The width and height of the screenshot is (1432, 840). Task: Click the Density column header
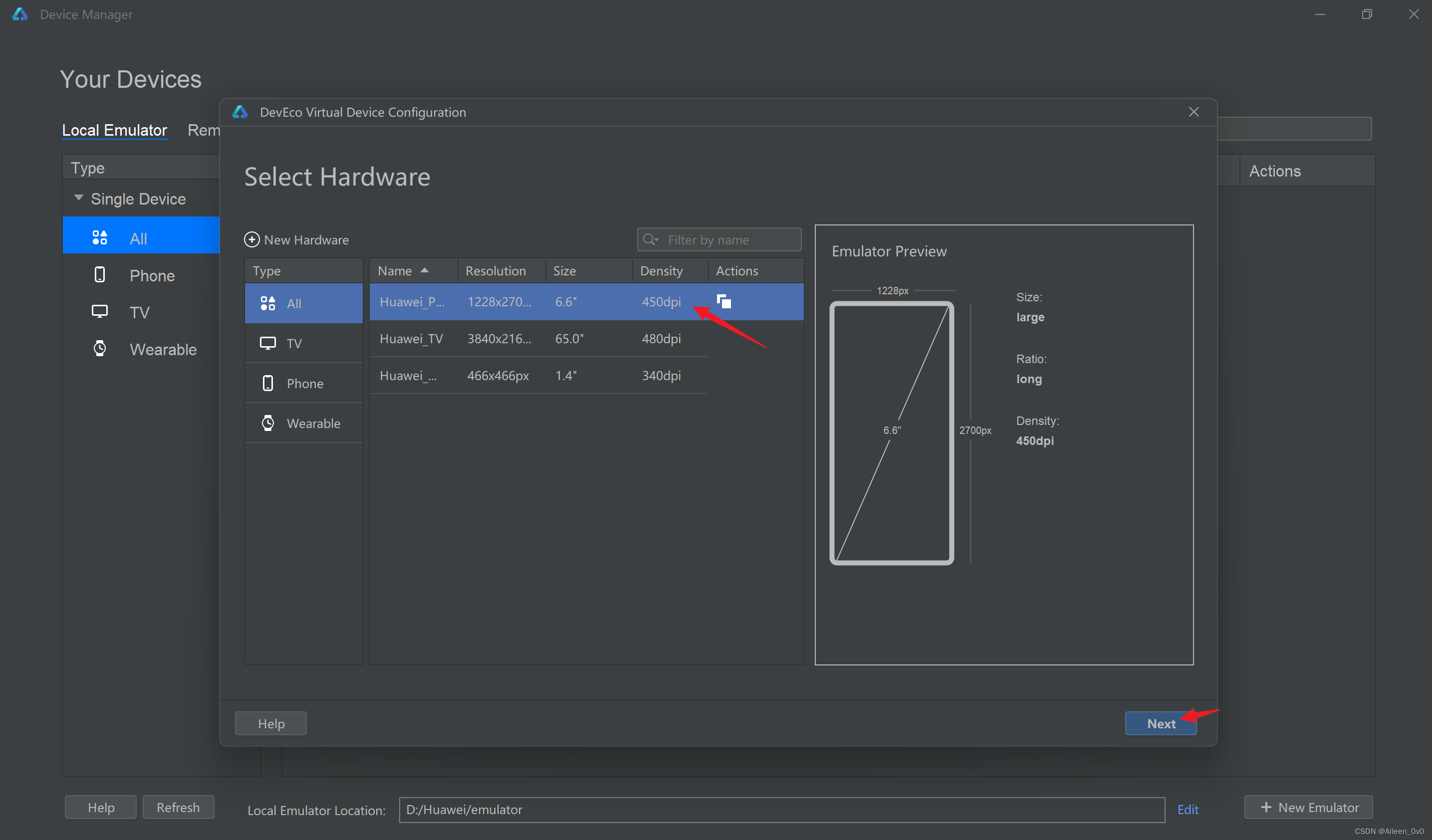661,271
